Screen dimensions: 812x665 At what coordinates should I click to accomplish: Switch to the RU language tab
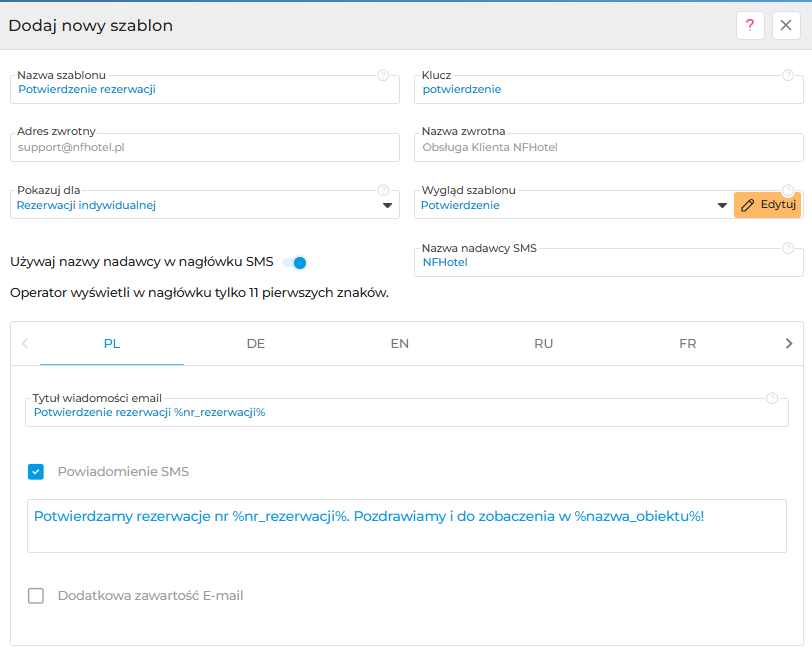point(544,344)
